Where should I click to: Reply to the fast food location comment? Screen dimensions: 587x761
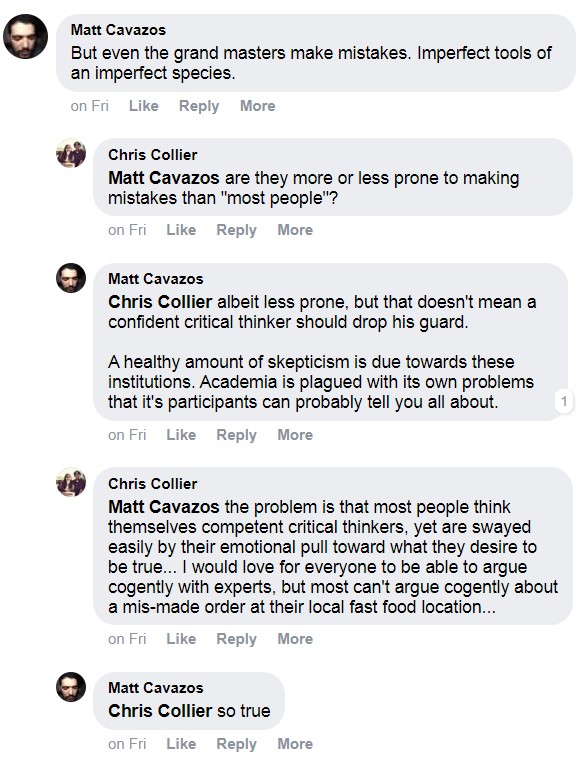click(236, 639)
